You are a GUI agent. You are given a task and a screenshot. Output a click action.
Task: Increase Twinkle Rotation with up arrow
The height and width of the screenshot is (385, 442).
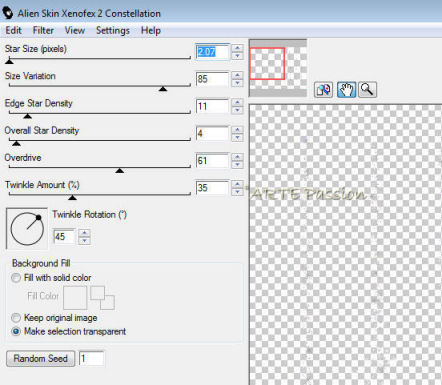(x=85, y=233)
